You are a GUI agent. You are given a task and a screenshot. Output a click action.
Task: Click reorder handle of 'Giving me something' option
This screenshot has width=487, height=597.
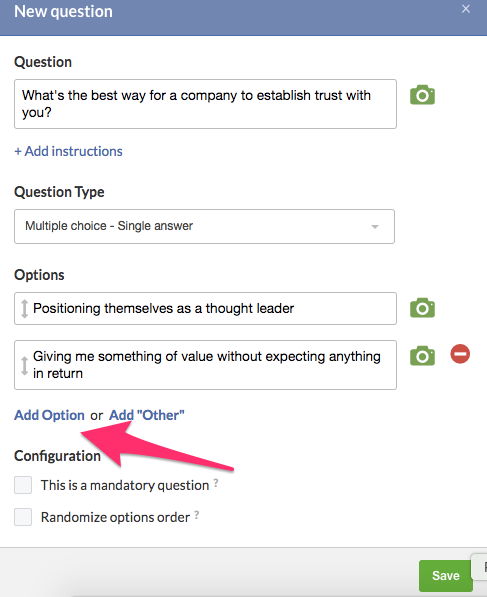[24, 366]
